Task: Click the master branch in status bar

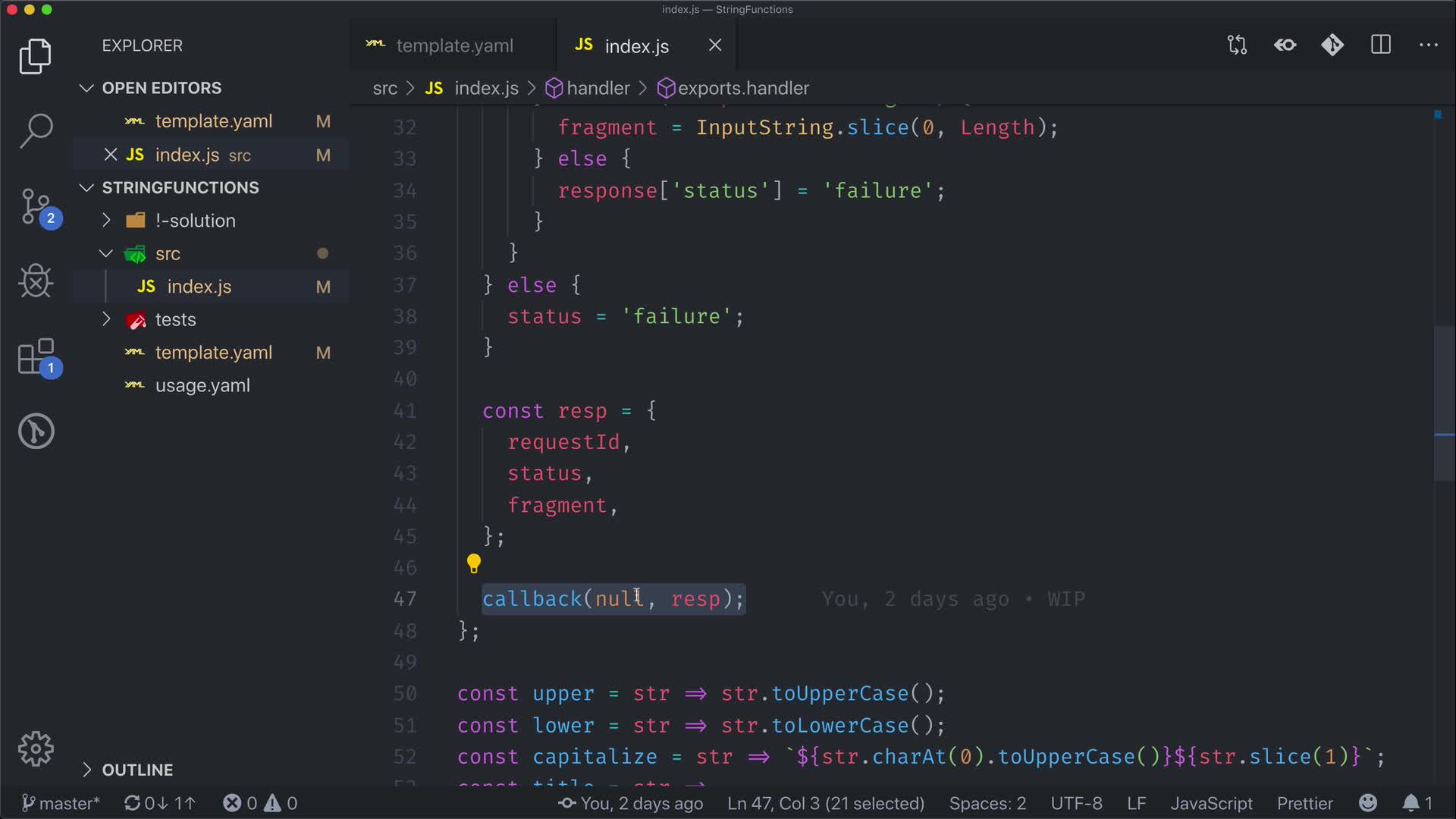Action: pyautogui.click(x=61, y=803)
